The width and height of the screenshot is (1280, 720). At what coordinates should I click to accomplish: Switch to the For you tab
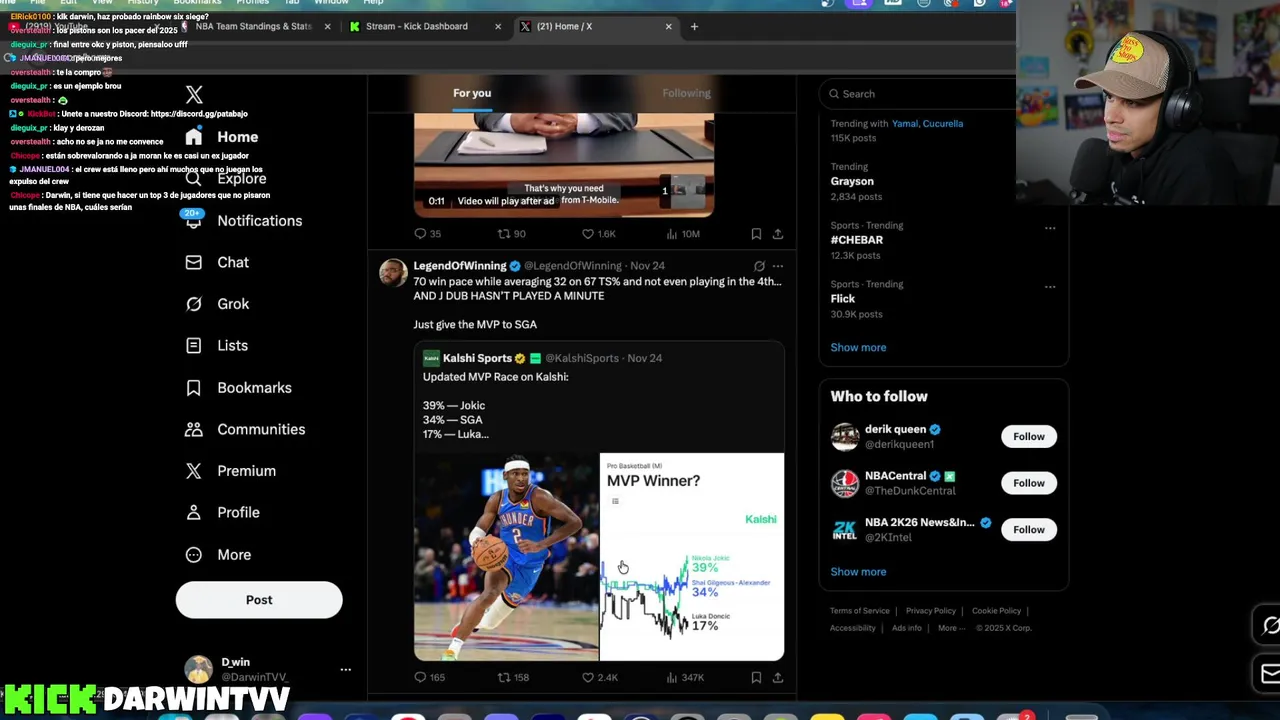pos(472,93)
